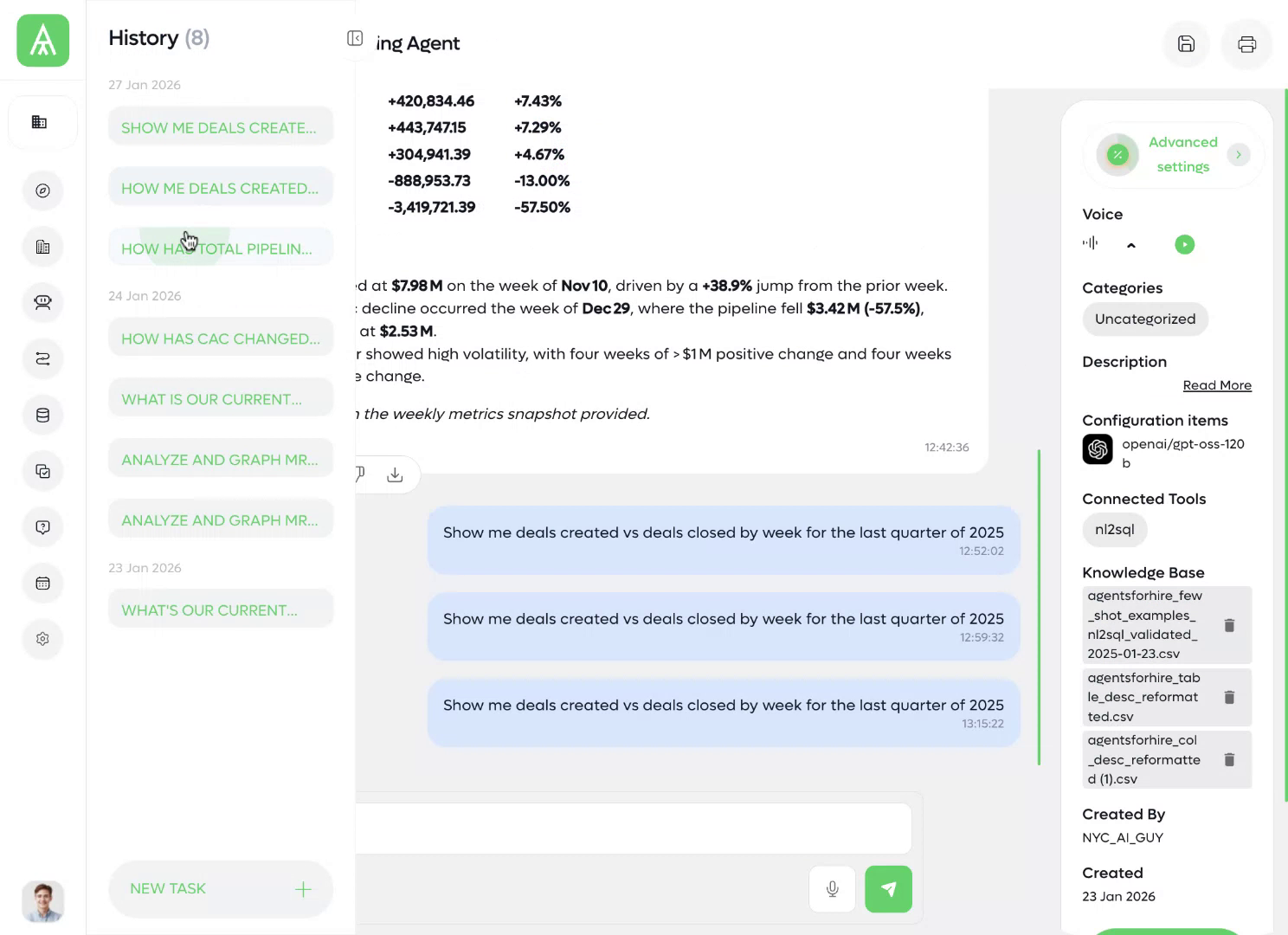Click the green send message button
The width and height of the screenshot is (1288, 935).
point(888,889)
